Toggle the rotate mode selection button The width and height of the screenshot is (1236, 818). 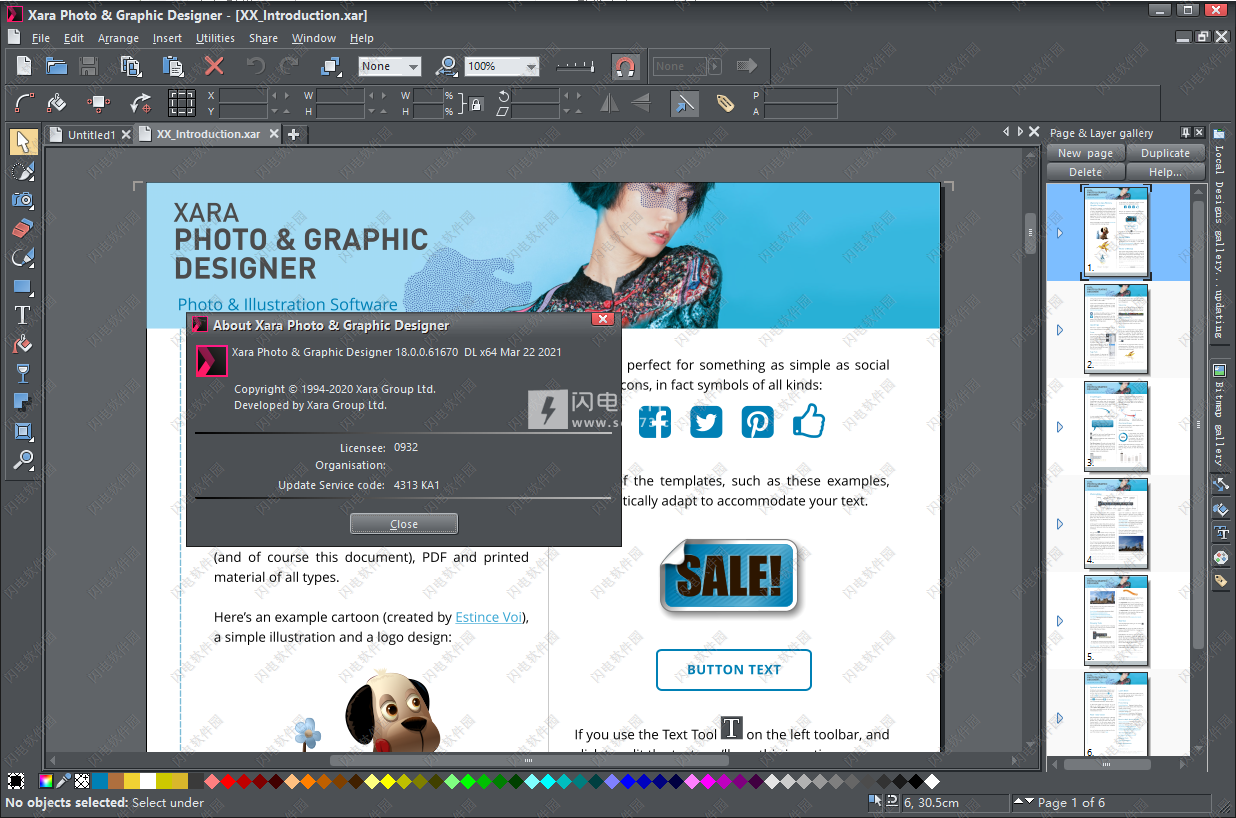tap(140, 102)
